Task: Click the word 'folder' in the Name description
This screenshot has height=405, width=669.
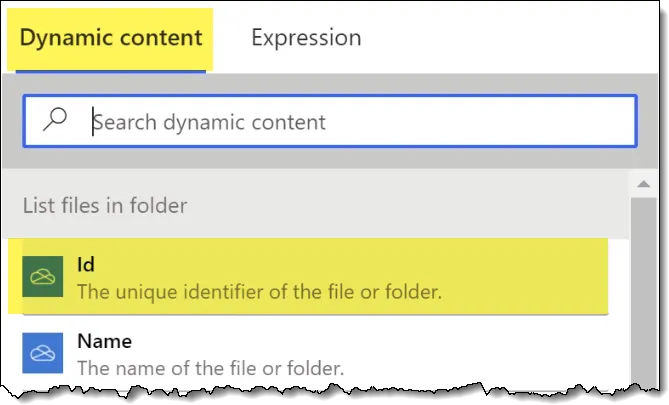Action: pos(314,368)
